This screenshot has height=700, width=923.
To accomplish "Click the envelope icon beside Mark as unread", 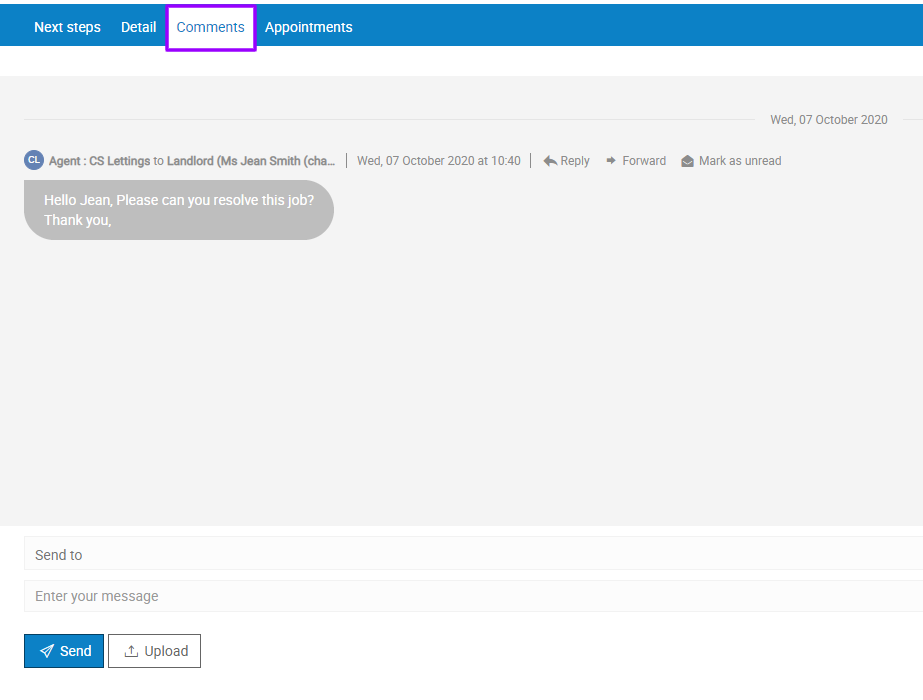I will pyautogui.click(x=686, y=160).
